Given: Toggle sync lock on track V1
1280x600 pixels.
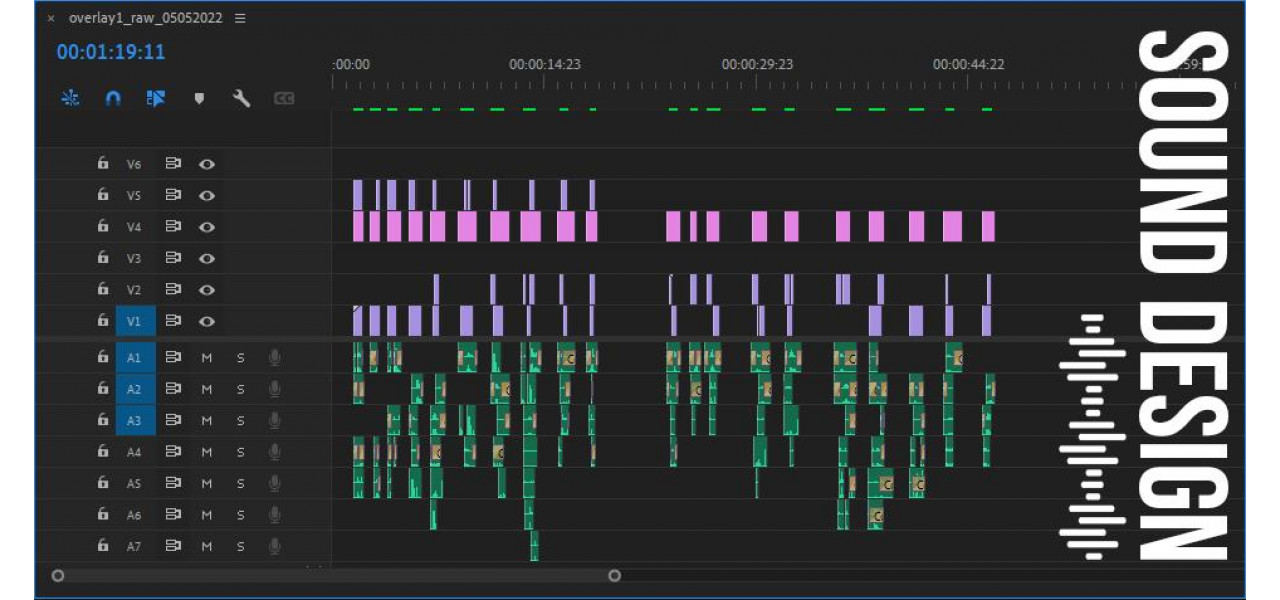Looking at the screenshot, I should click(x=173, y=321).
